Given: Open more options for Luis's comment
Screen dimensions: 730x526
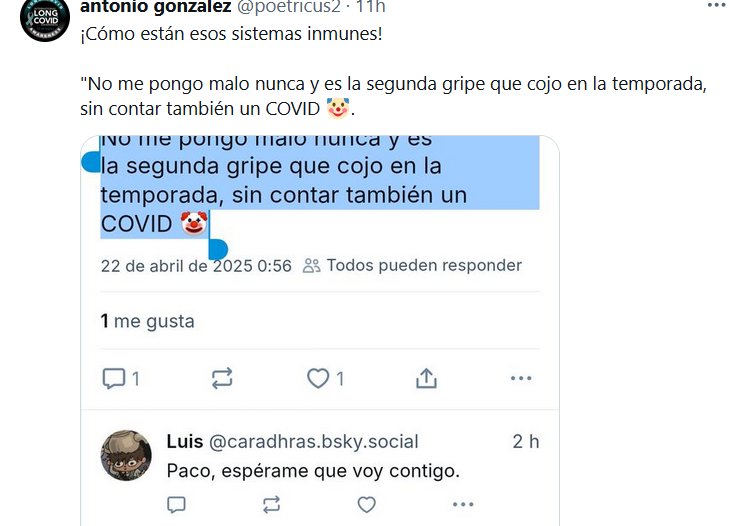Looking at the screenshot, I should tap(463, 504).
